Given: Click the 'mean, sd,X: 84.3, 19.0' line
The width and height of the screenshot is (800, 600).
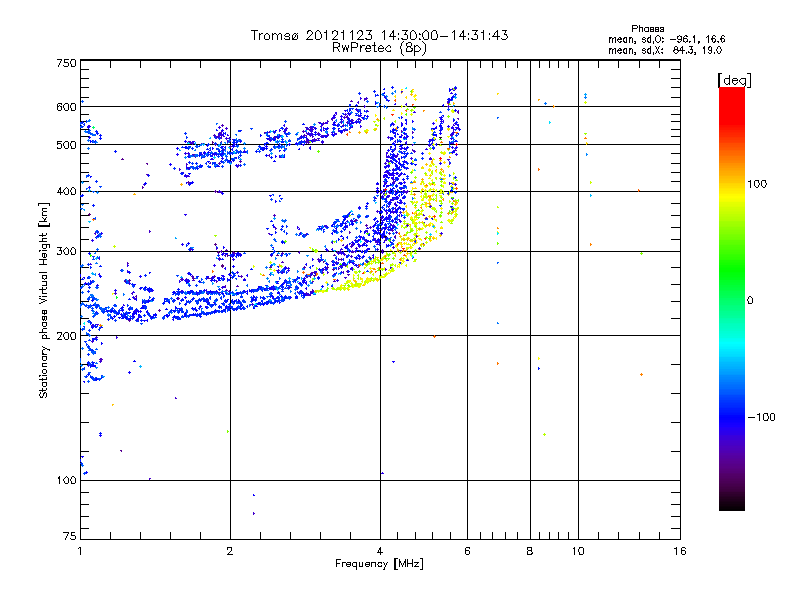Looking at the screenshot, I should pos(665,50).
